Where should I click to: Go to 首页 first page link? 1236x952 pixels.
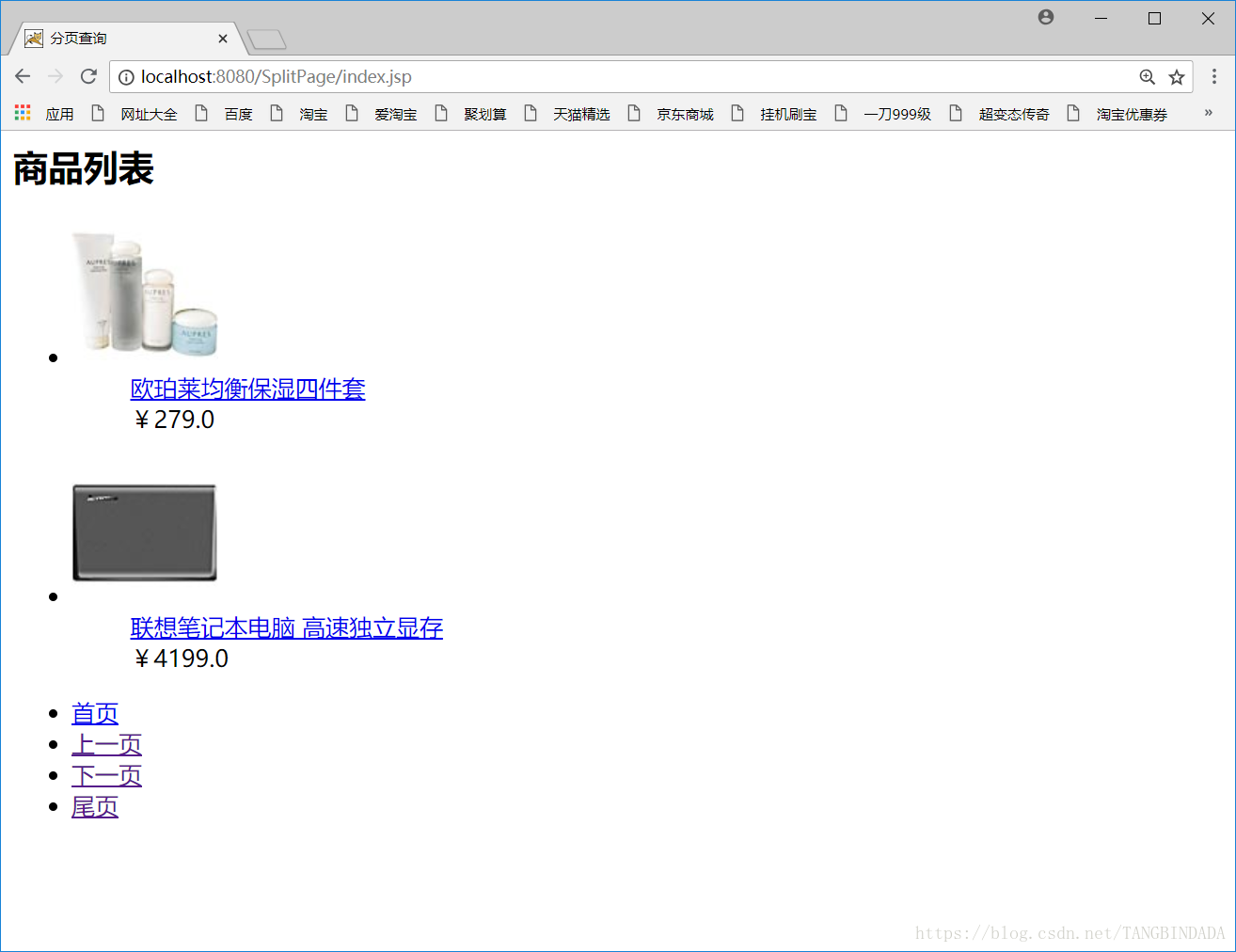click(95, 713)
